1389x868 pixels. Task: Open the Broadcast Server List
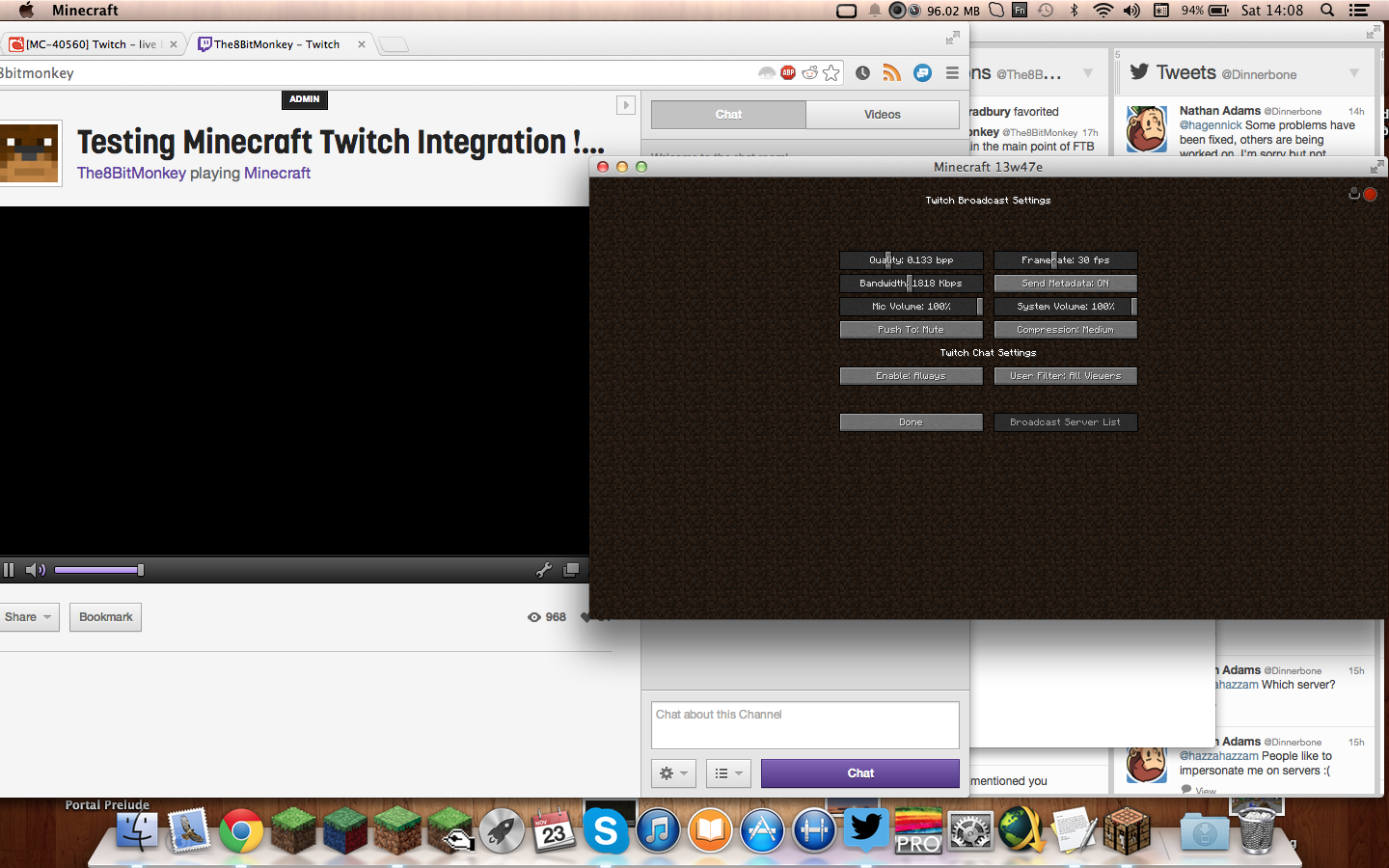click(1066, 422)
